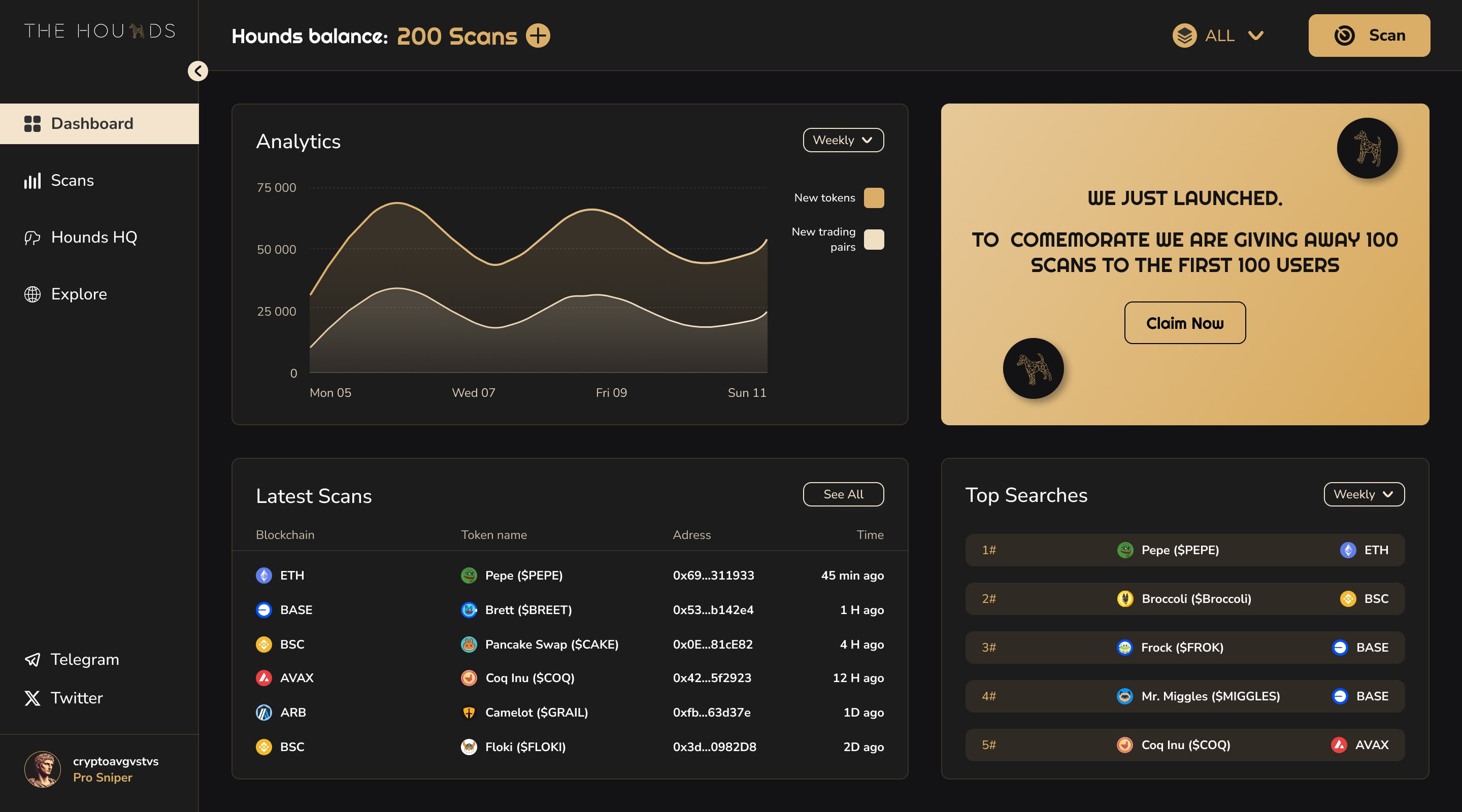Click address 0x0E...81cE82
1462x812 pixels.
click(713, 645)
